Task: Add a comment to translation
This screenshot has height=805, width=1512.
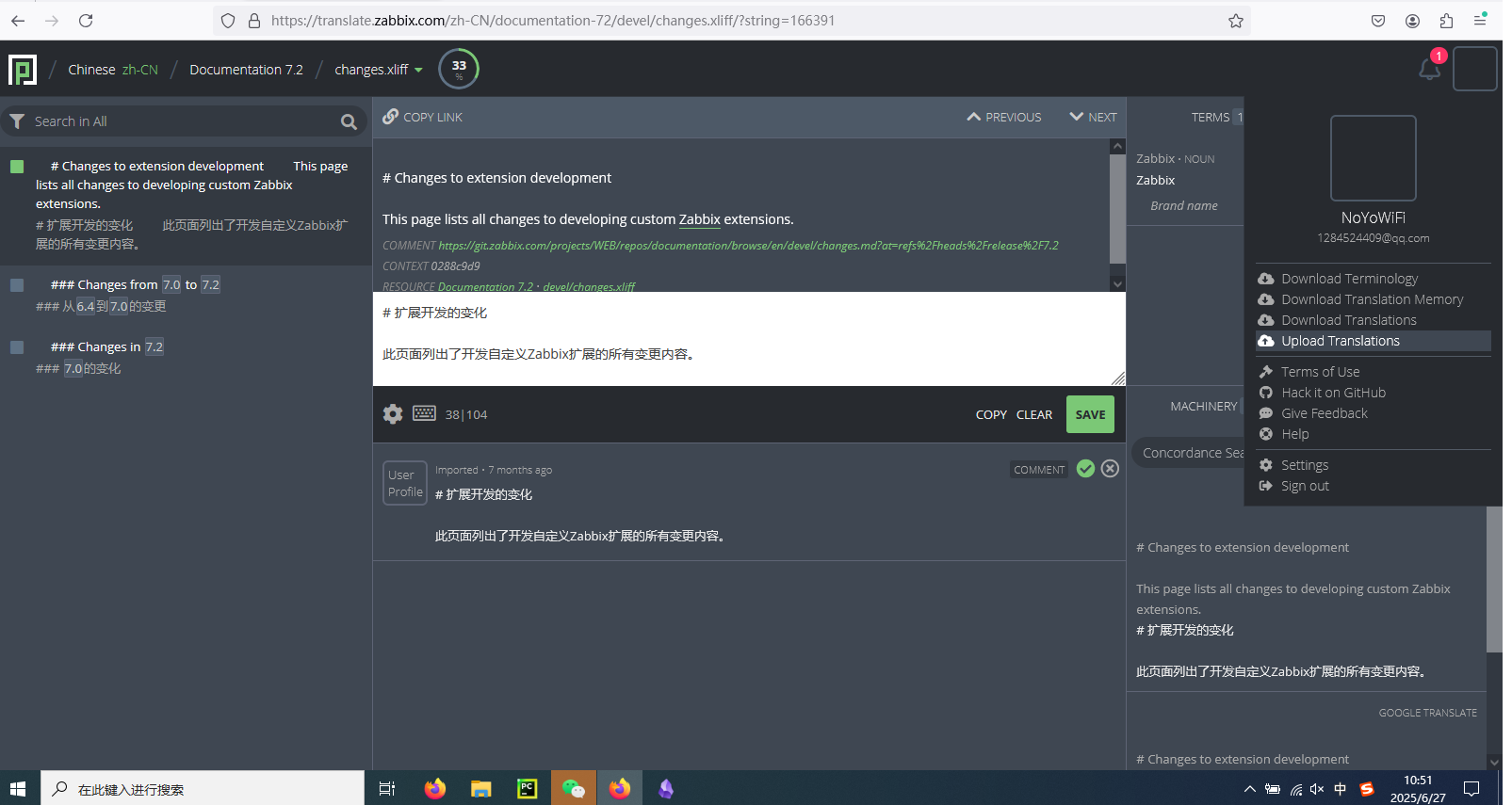Action: click(1039, 470)
